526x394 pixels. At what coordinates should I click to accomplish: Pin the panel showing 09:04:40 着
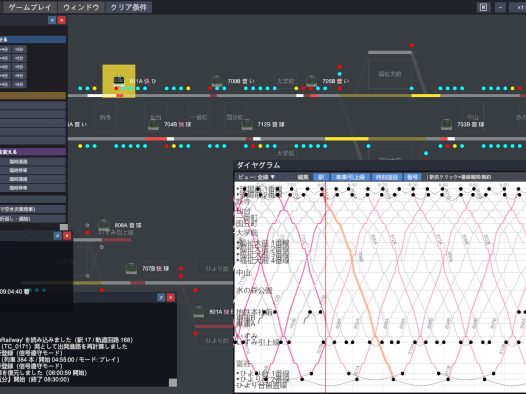pyautogui.click(x=58, y=236)
